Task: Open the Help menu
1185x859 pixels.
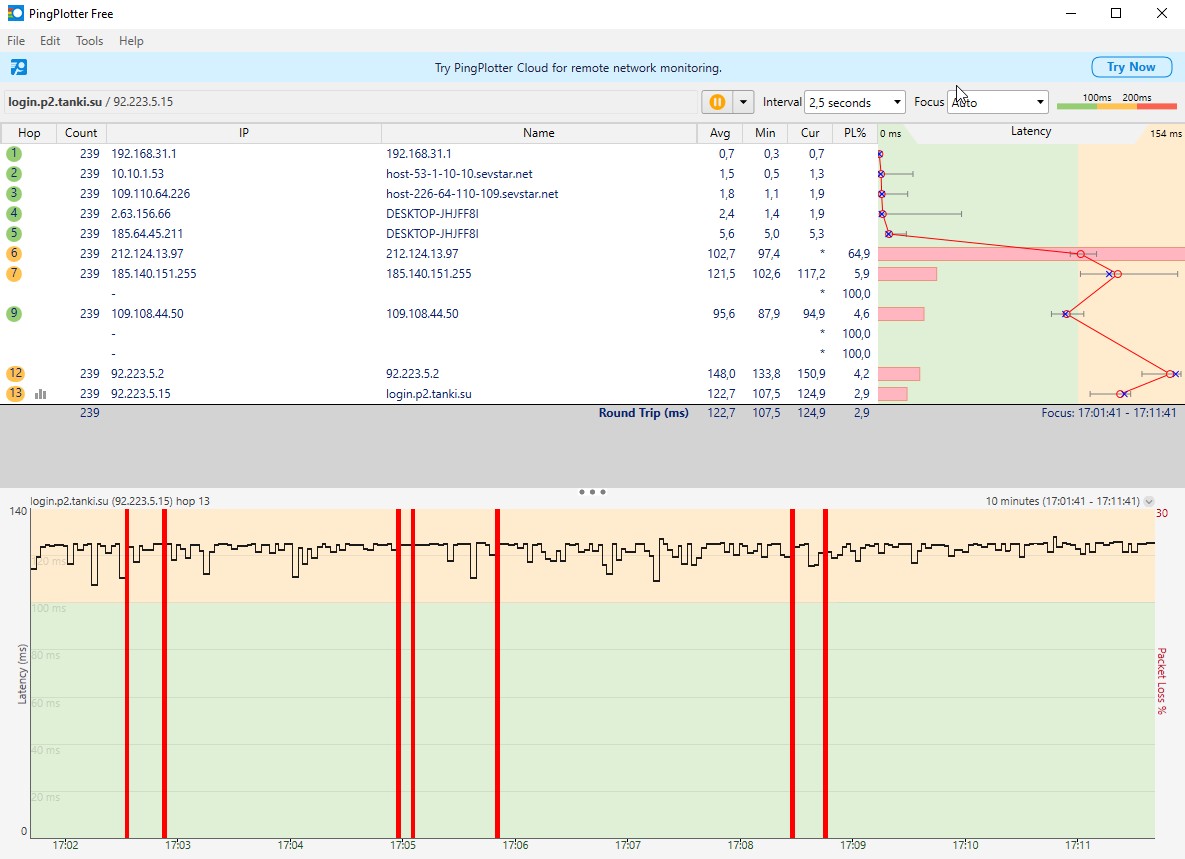Action: point(131,41)
